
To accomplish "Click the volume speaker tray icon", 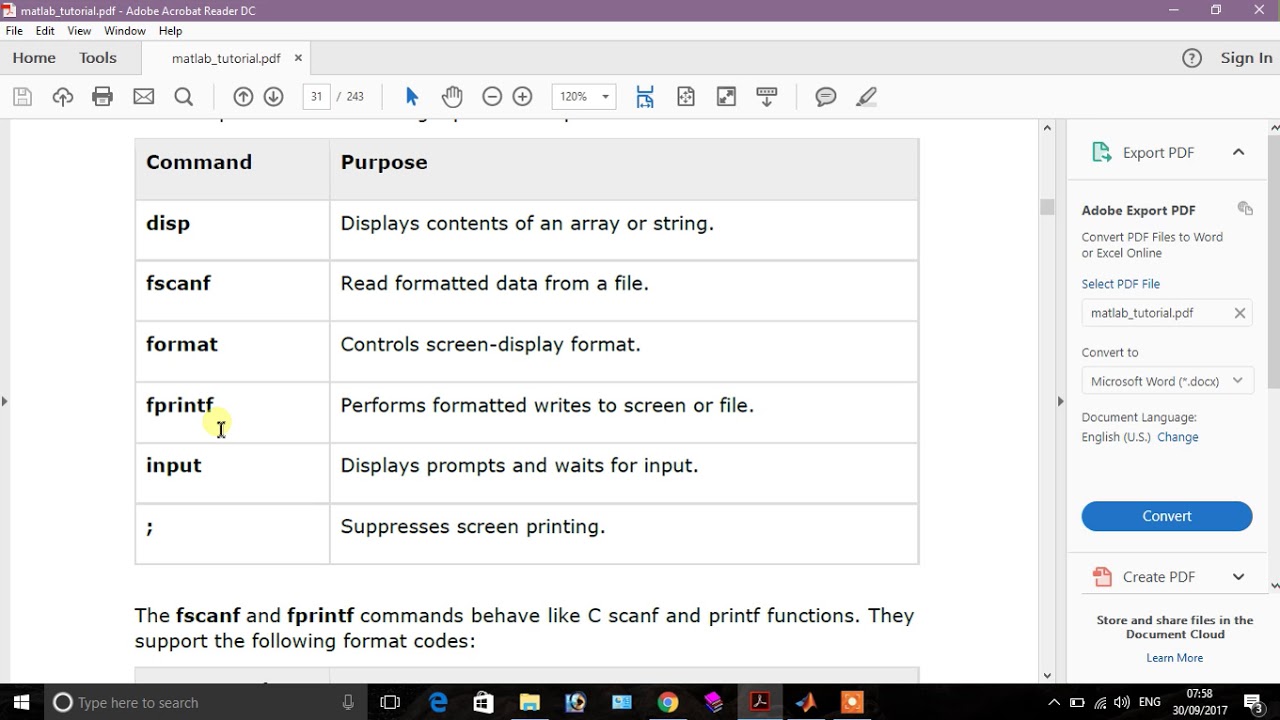I will [x=1121, y=702].
